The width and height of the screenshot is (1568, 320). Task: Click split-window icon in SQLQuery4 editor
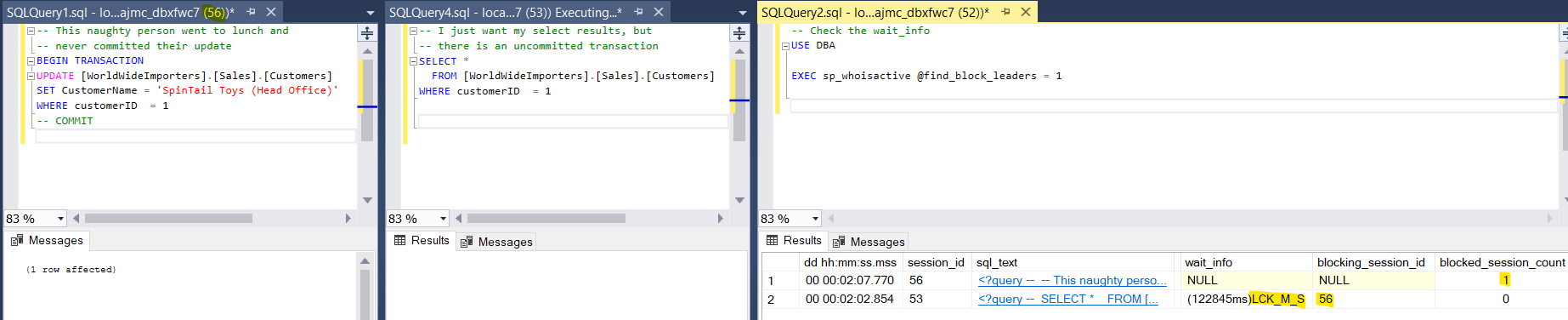click(x=739, y=33)
